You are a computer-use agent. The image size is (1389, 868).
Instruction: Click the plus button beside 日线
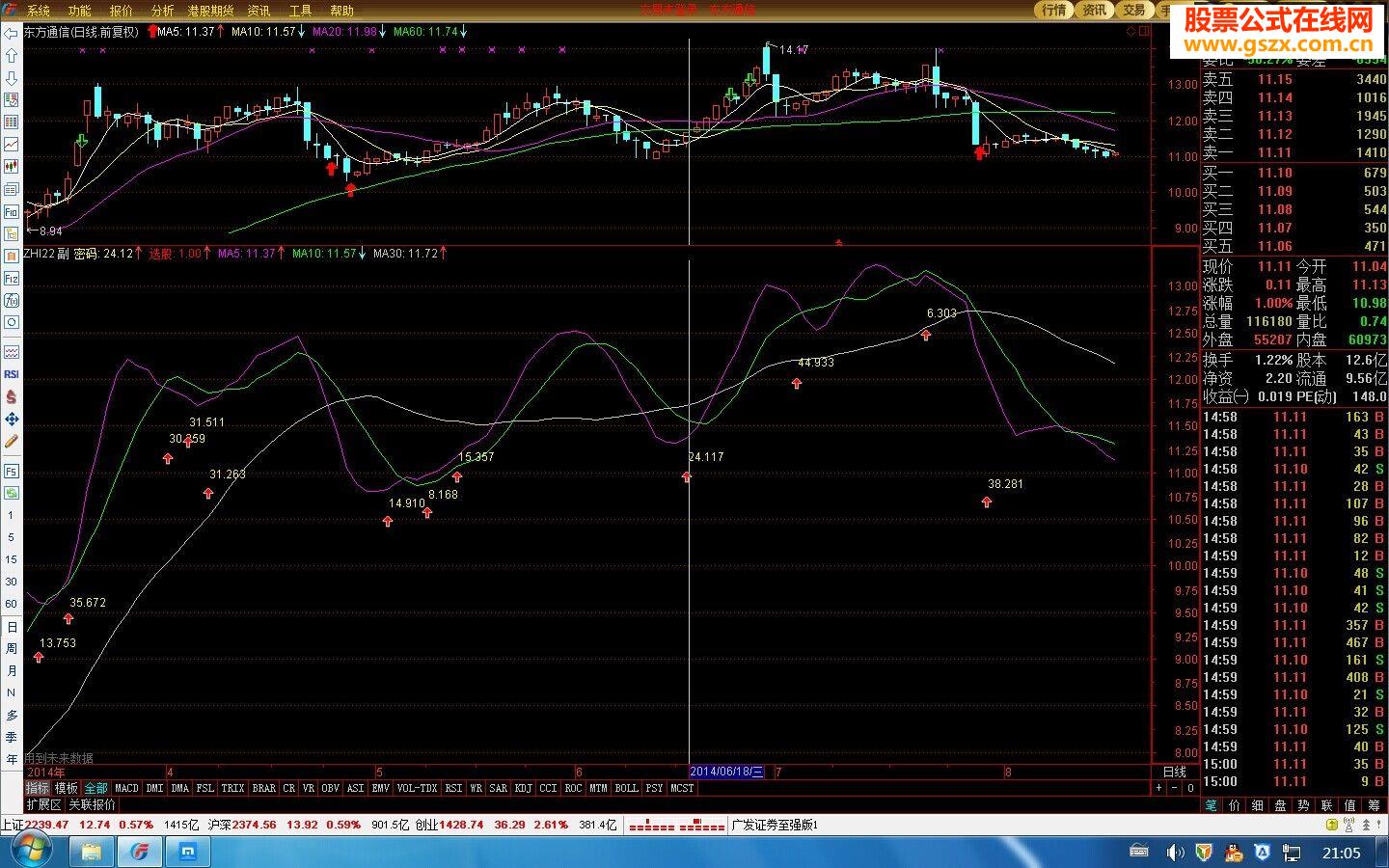1159,788
